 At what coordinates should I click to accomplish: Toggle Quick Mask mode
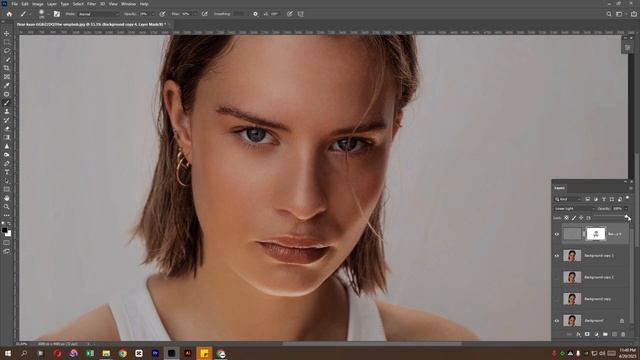tap(7, 243)
